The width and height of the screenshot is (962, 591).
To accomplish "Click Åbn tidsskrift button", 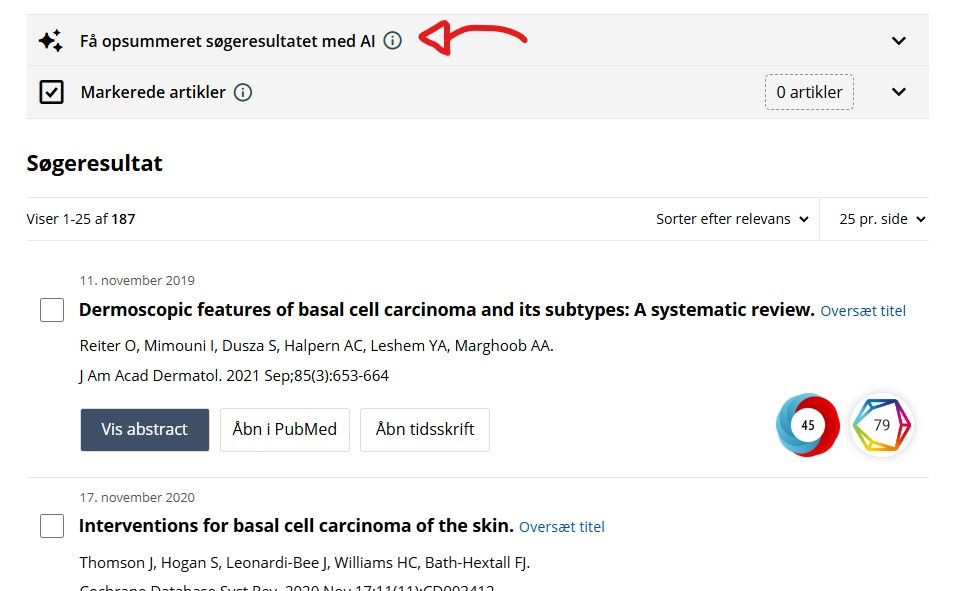I will coord(425,430).
